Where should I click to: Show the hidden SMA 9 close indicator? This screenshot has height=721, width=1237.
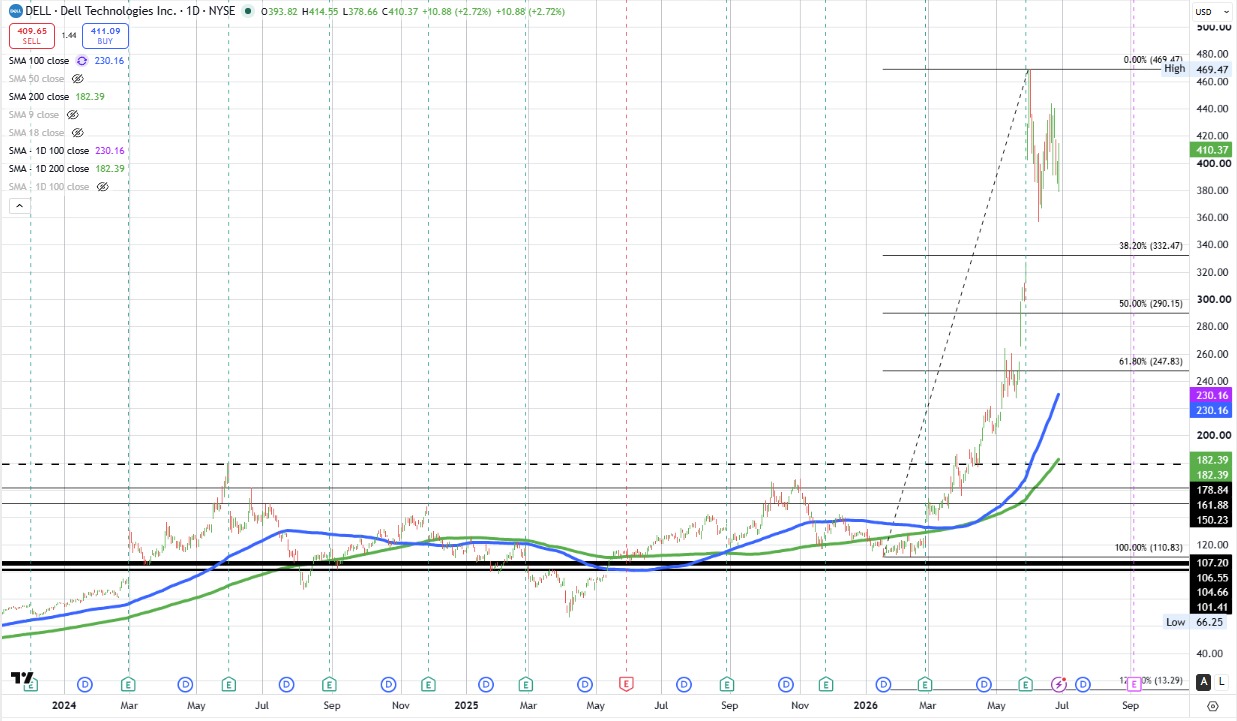pos(71,115)
